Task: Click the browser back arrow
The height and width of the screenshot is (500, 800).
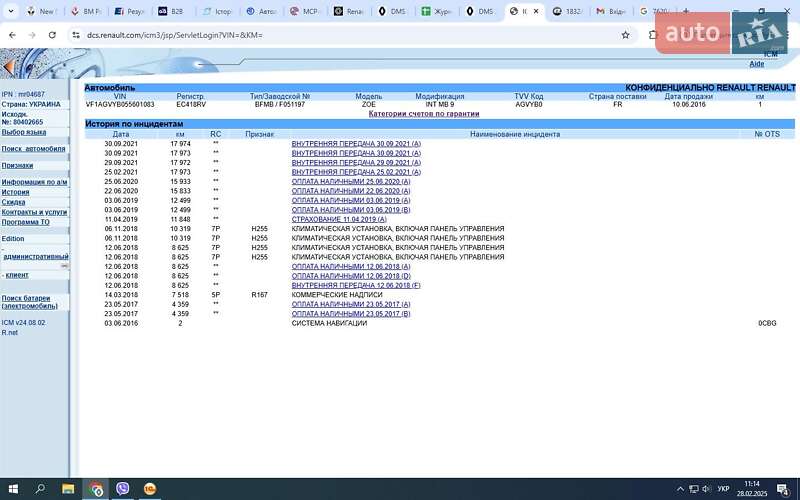Action: pos(12,35)
